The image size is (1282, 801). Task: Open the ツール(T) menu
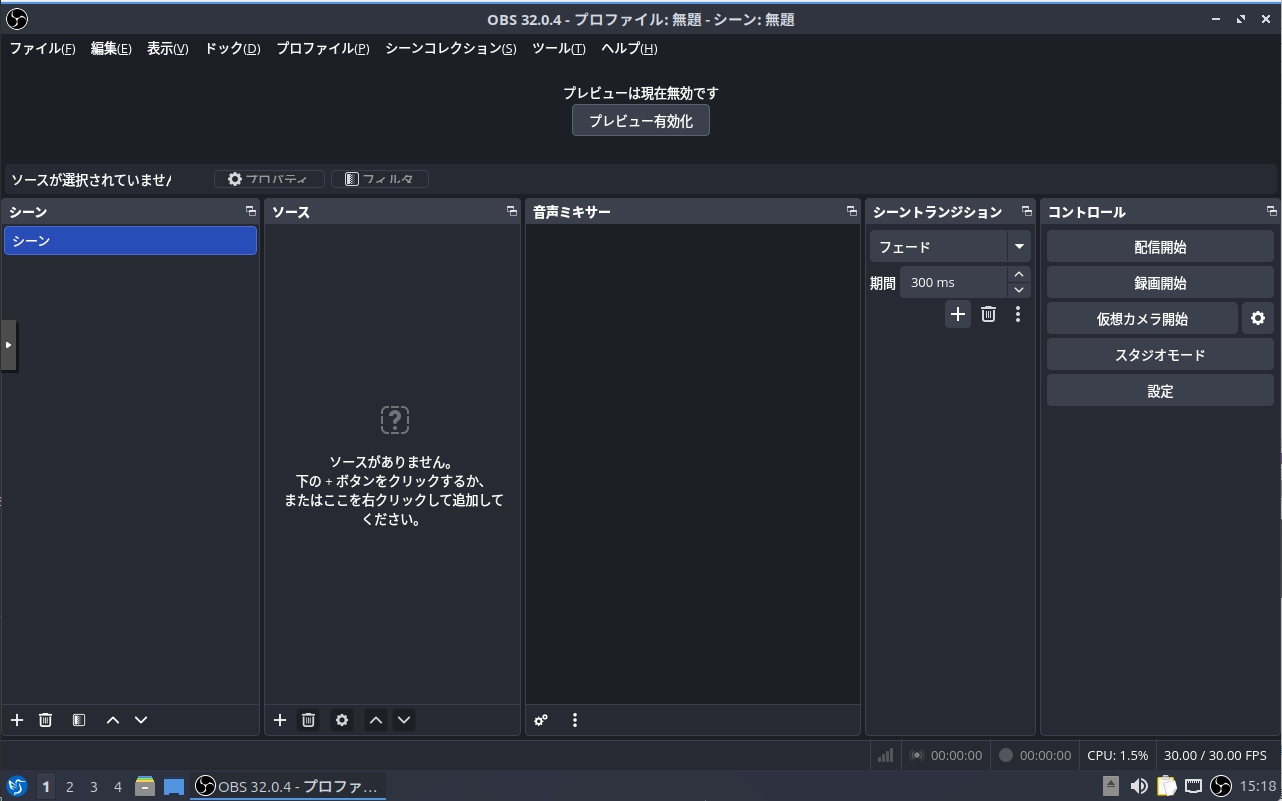point(558,49)
